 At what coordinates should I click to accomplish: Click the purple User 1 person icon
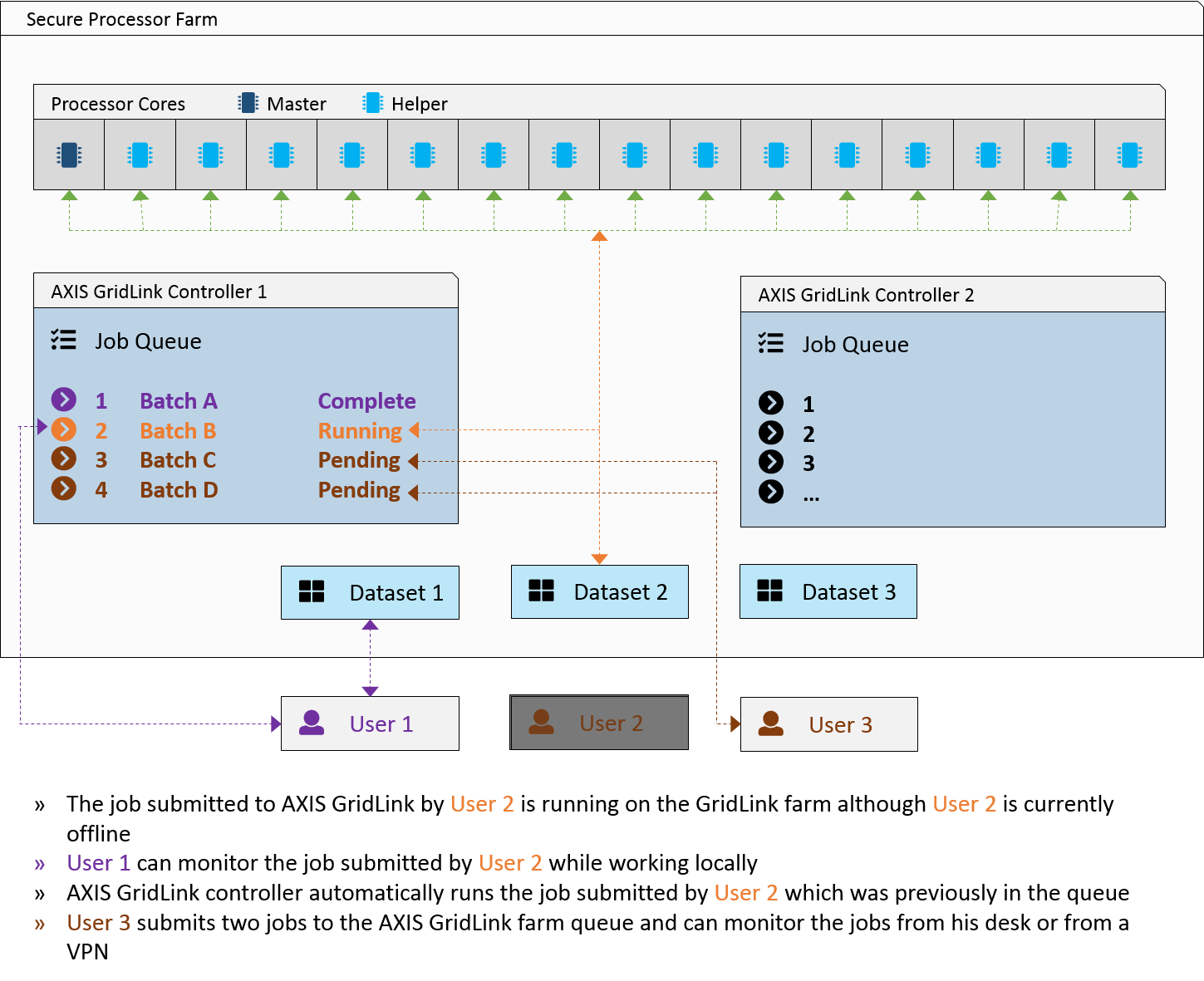tap(312, 723)
